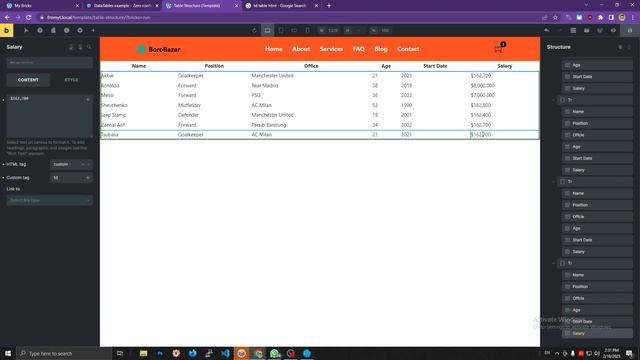
Task: Switch to the tablet portrait breakpoint
Action: pyautogui.click(x=281, y=31)
